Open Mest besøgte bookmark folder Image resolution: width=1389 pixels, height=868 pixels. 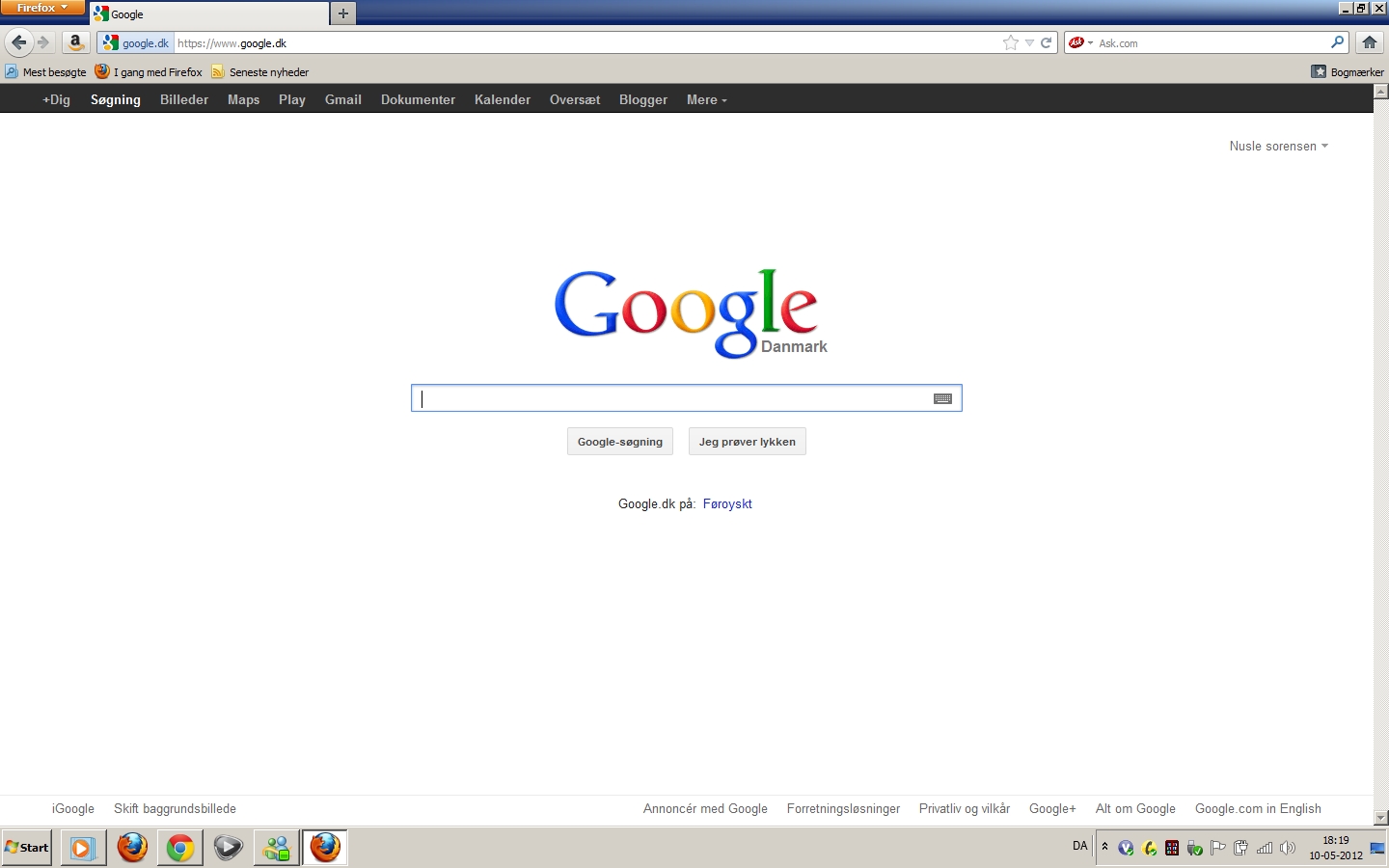45,72
